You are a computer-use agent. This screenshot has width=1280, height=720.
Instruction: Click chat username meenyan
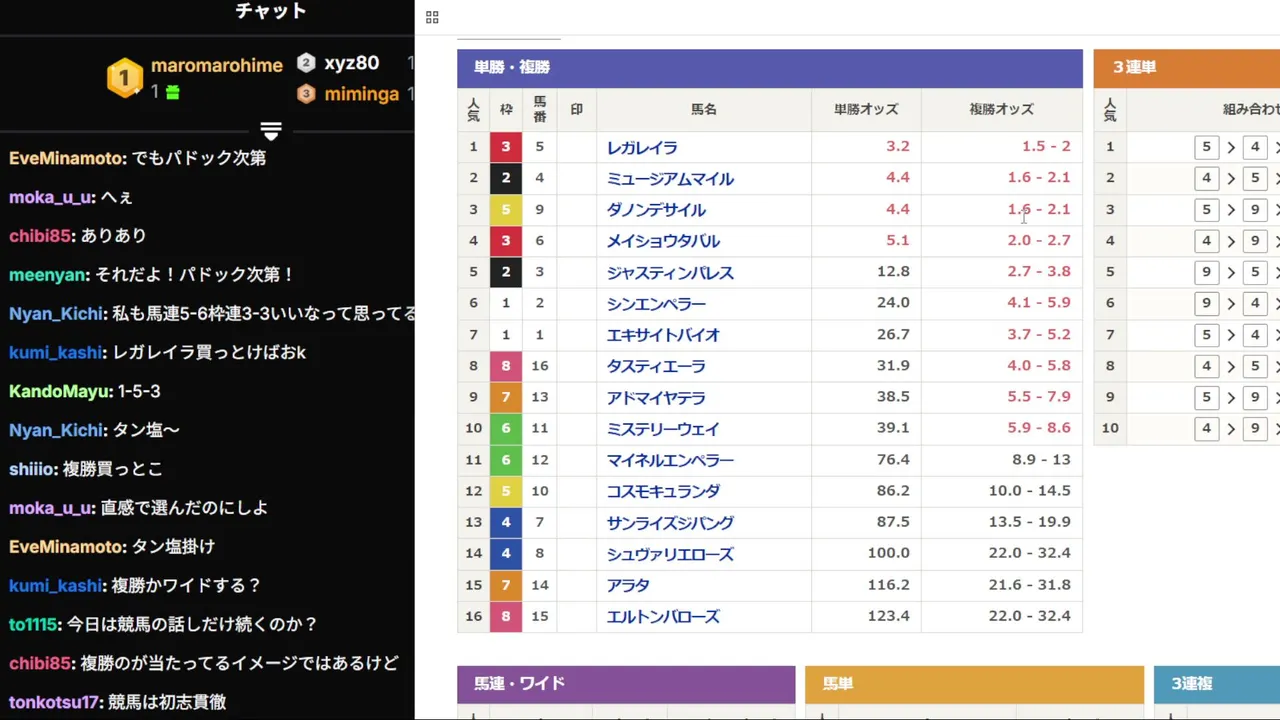click(x=47, y=275)
